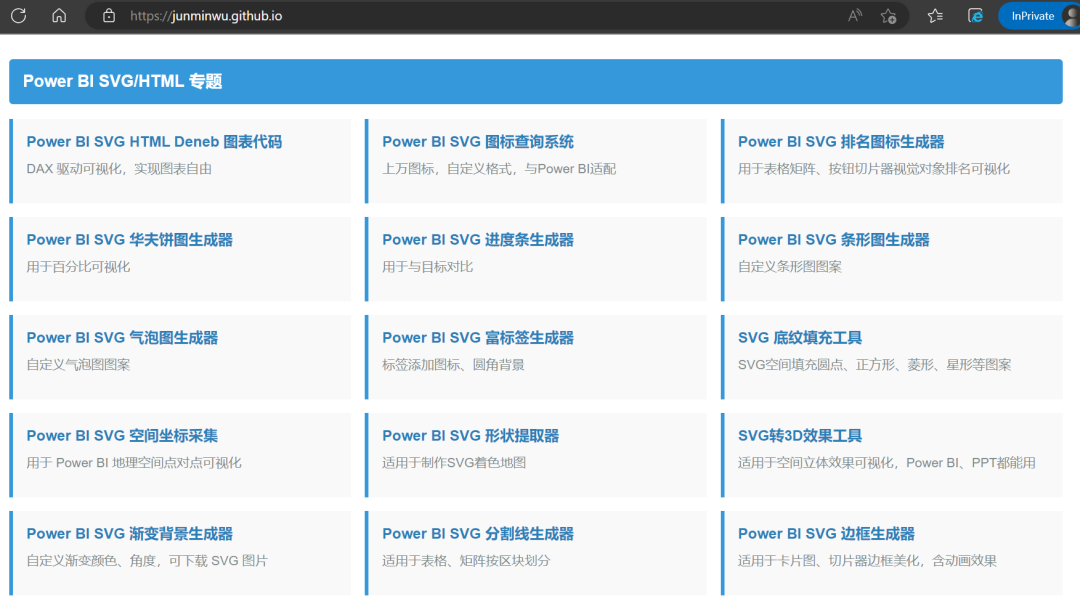
Task: View site information lock icon
Action: point(109,16)
